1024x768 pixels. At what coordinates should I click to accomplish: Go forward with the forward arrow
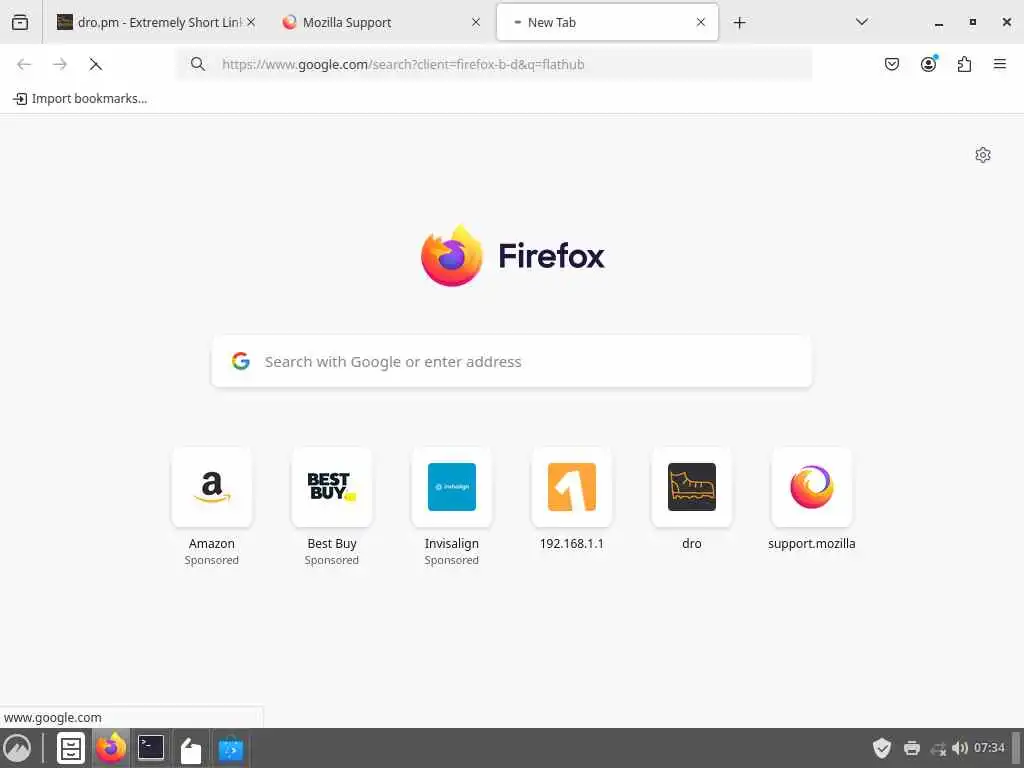[x=60, y=64]
